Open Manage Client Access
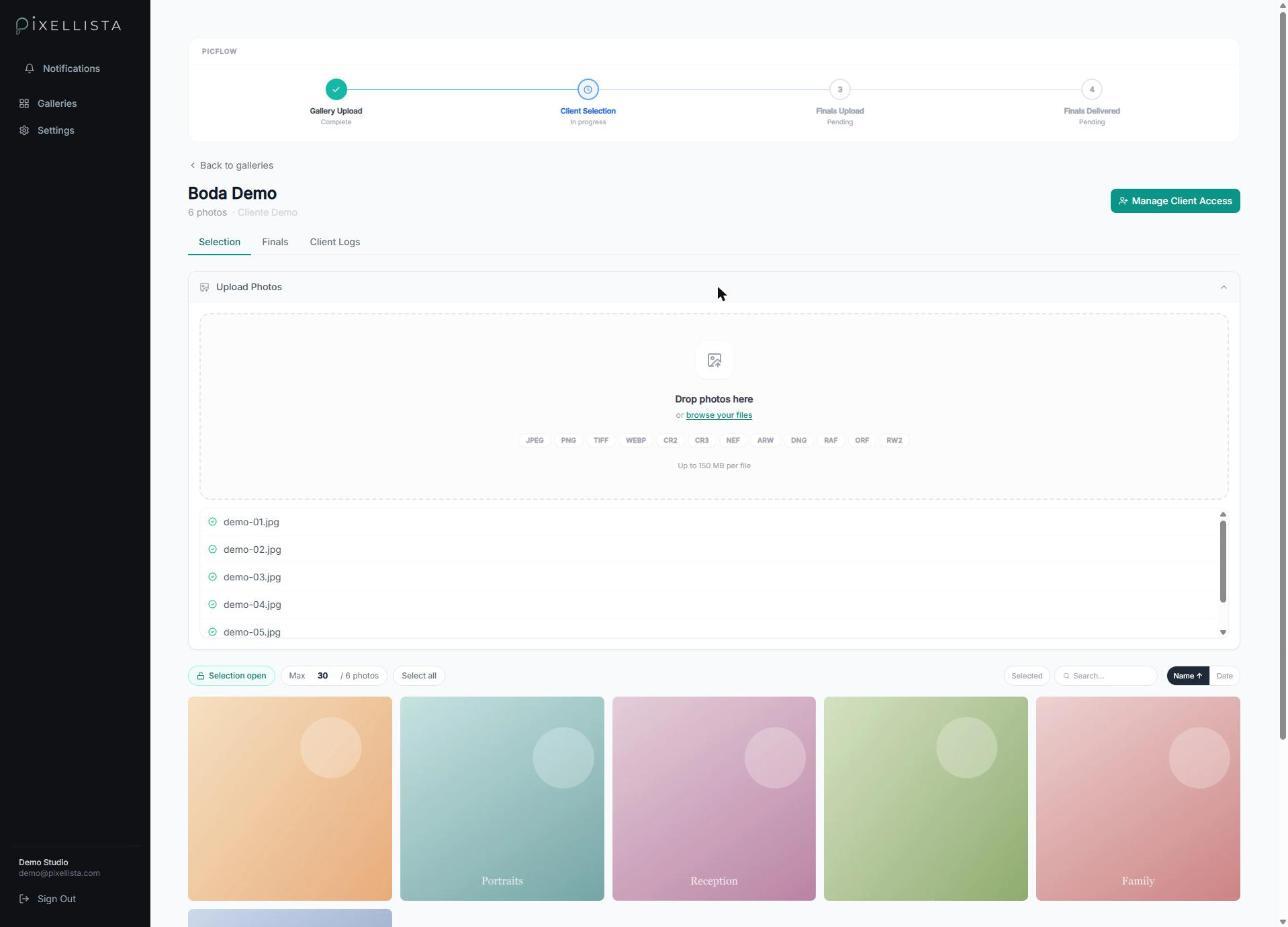The image size is (1288, 927). pos(1175,201)
